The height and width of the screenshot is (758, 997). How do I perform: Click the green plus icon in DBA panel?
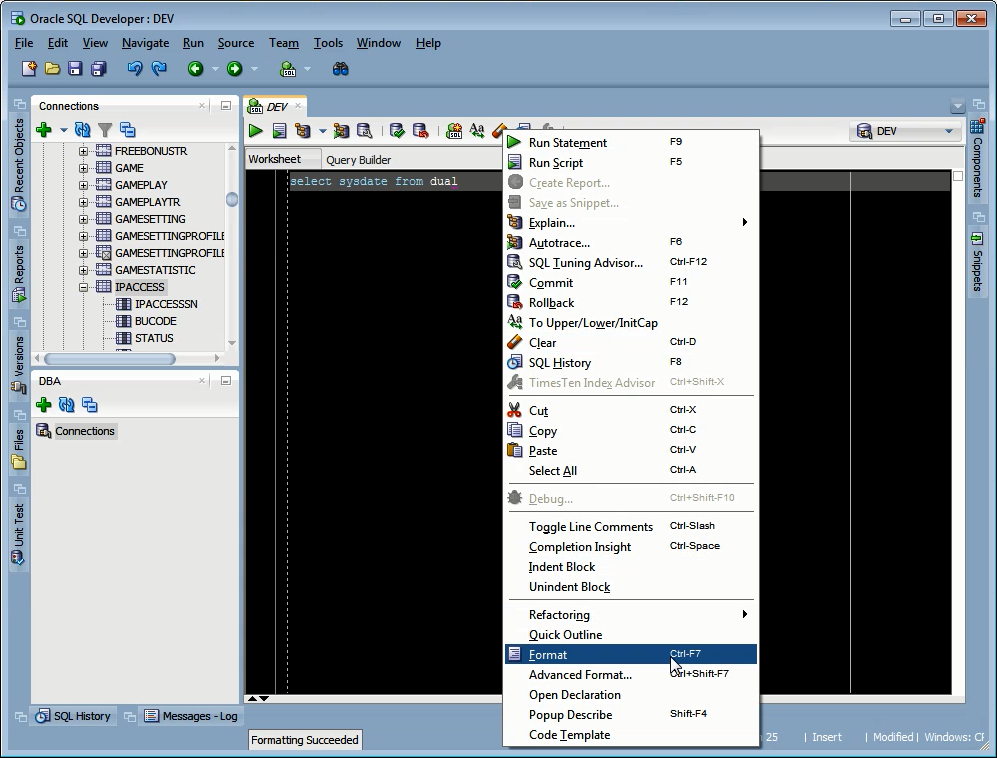coord(44,405)
